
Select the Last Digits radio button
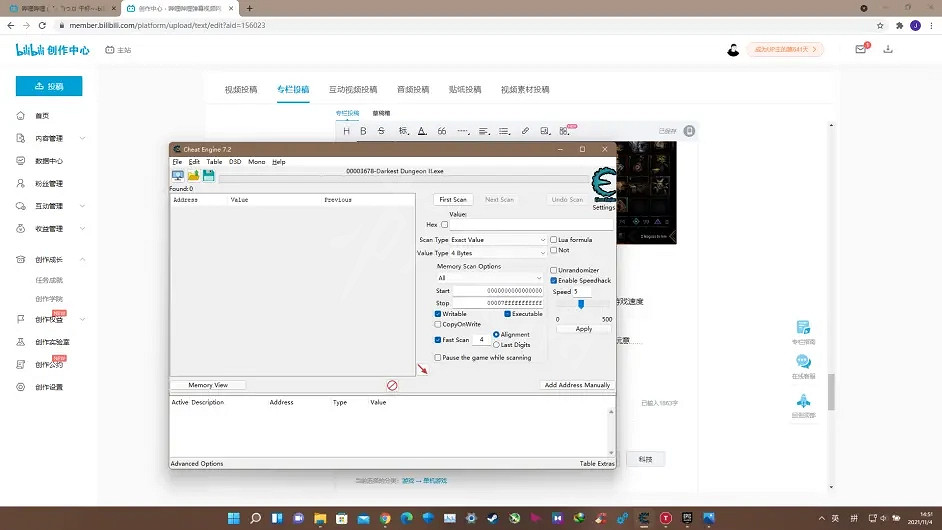point(496,345)
